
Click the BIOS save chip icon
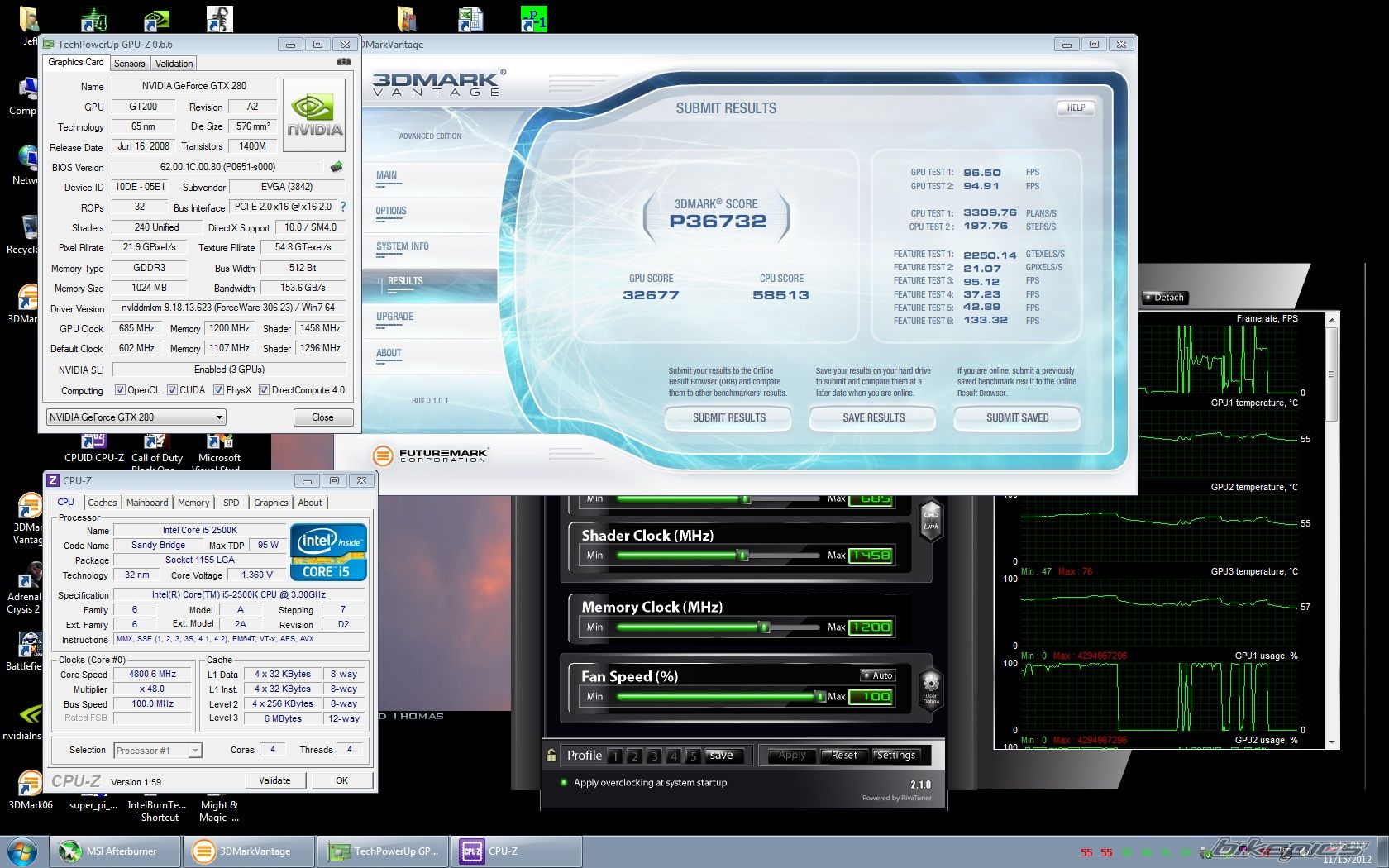click(x=337, y=167)
